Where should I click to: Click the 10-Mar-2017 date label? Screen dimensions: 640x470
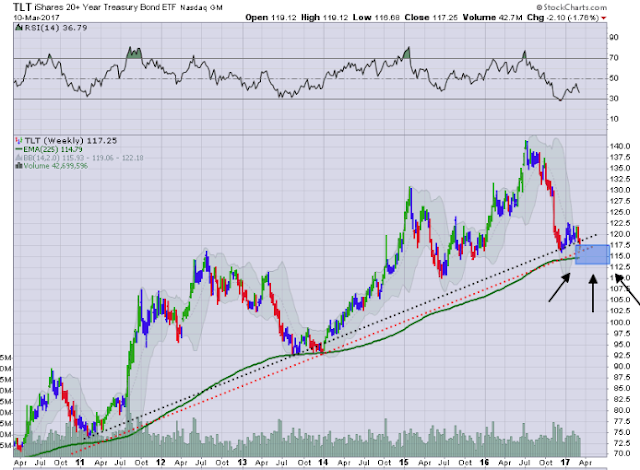[x=36, y=18]
